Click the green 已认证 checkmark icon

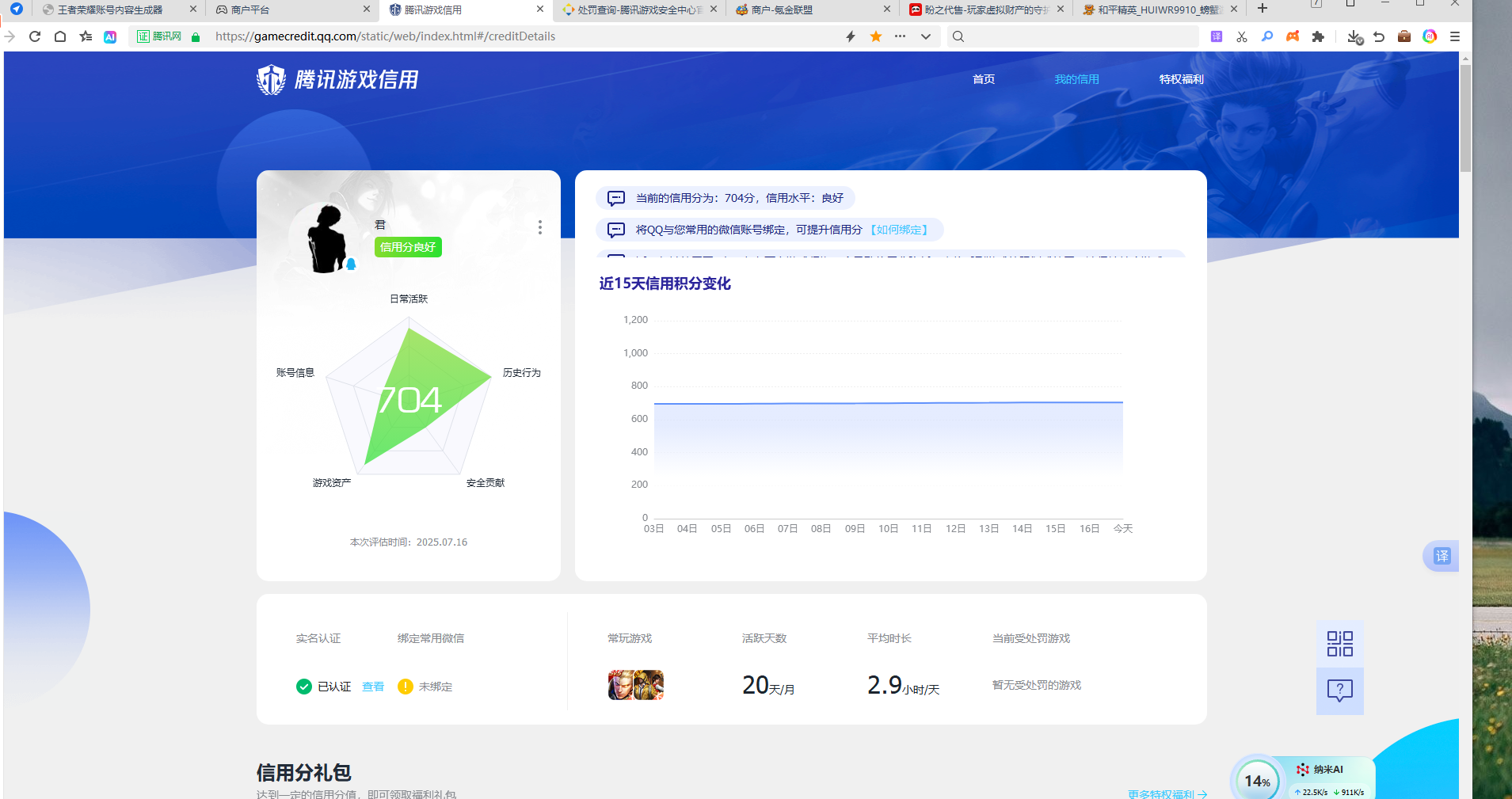coord(304,687)
